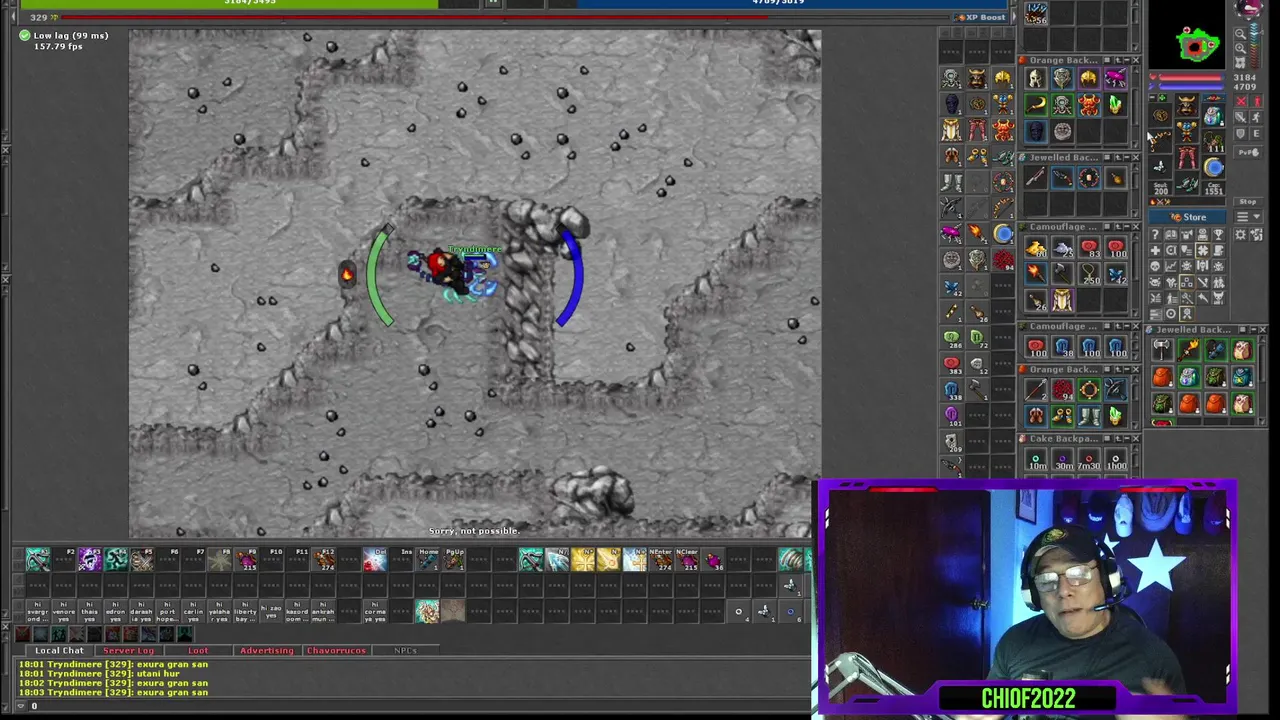The width and height of the screenshot is (1280, 720).
Task: Collapse the middle Jewelled Backpack container
Action: pos(1126,157)
